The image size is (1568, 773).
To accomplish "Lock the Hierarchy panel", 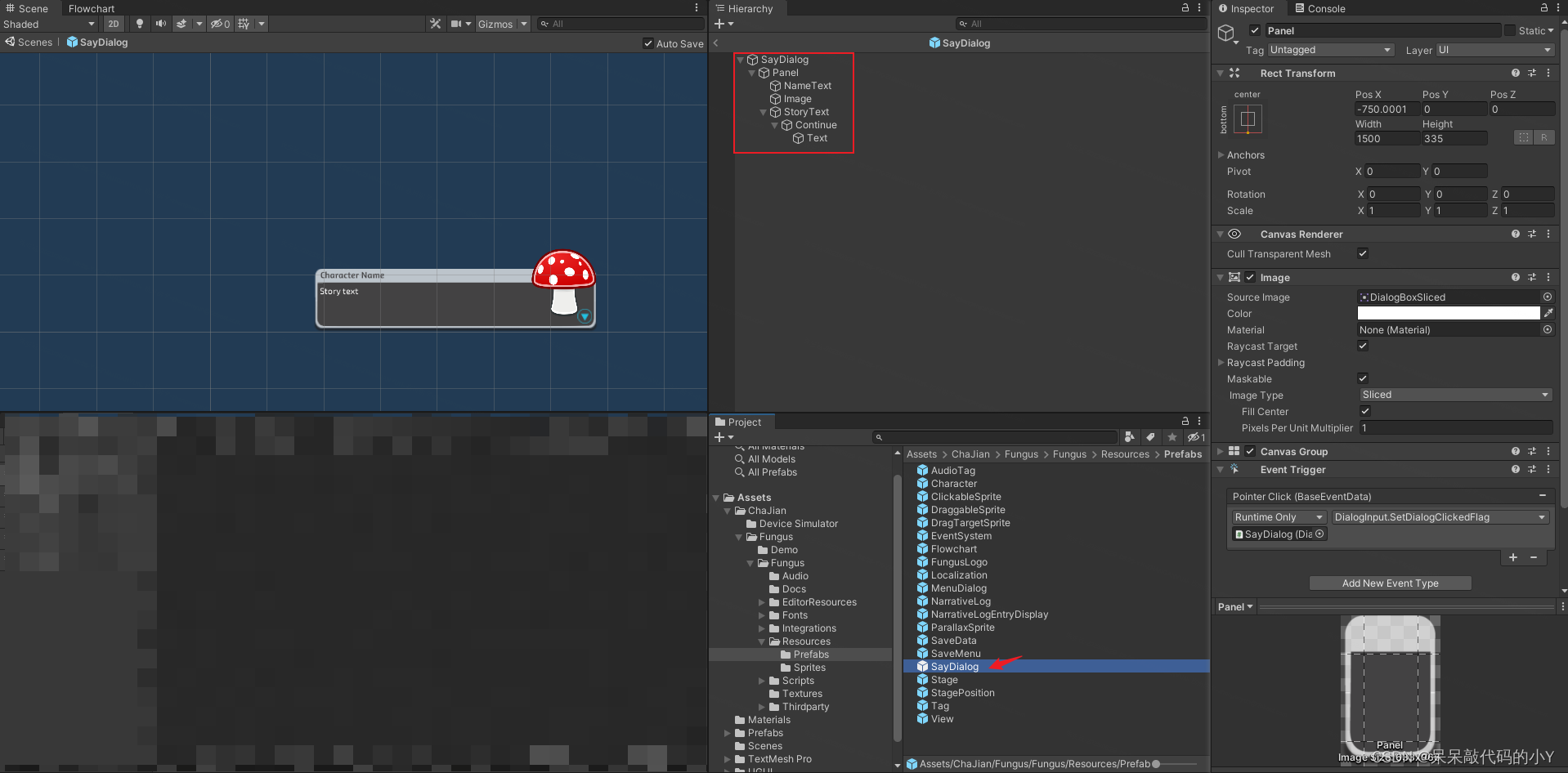I will 1185,7.
